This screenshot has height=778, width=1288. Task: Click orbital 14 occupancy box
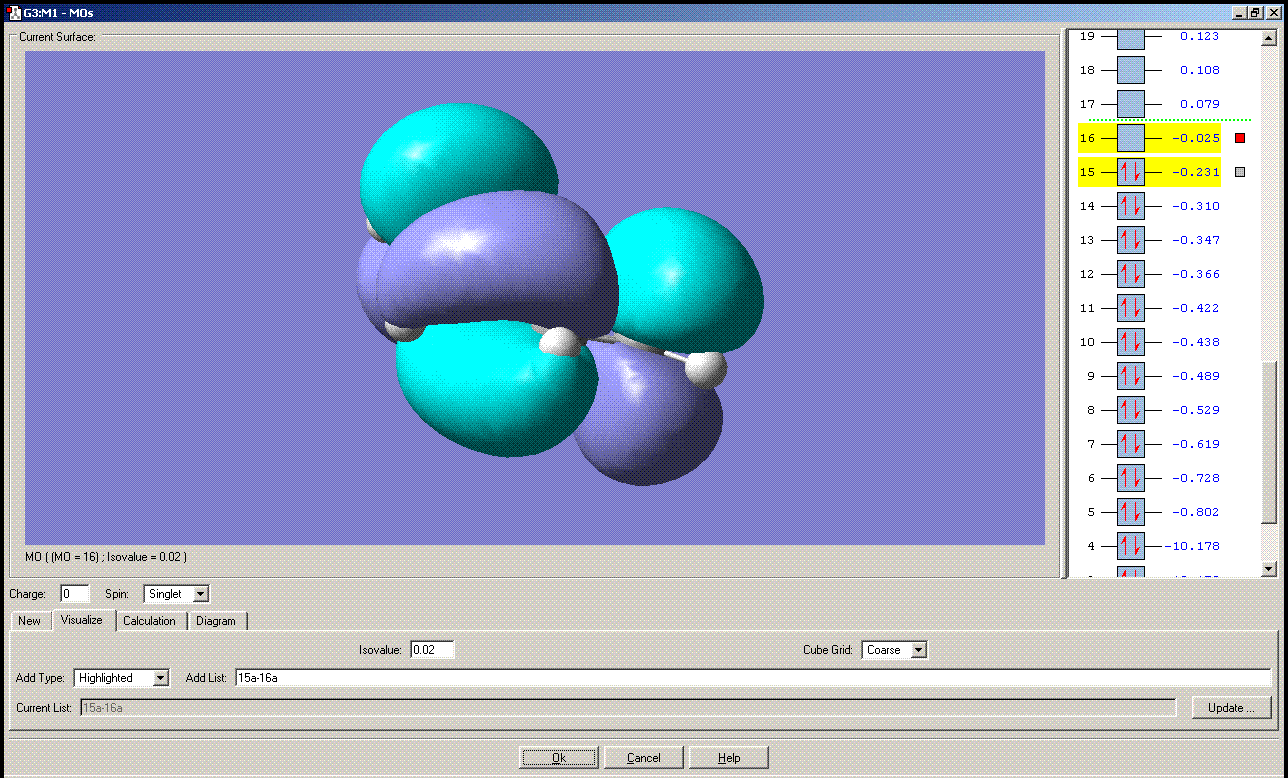1130,206
